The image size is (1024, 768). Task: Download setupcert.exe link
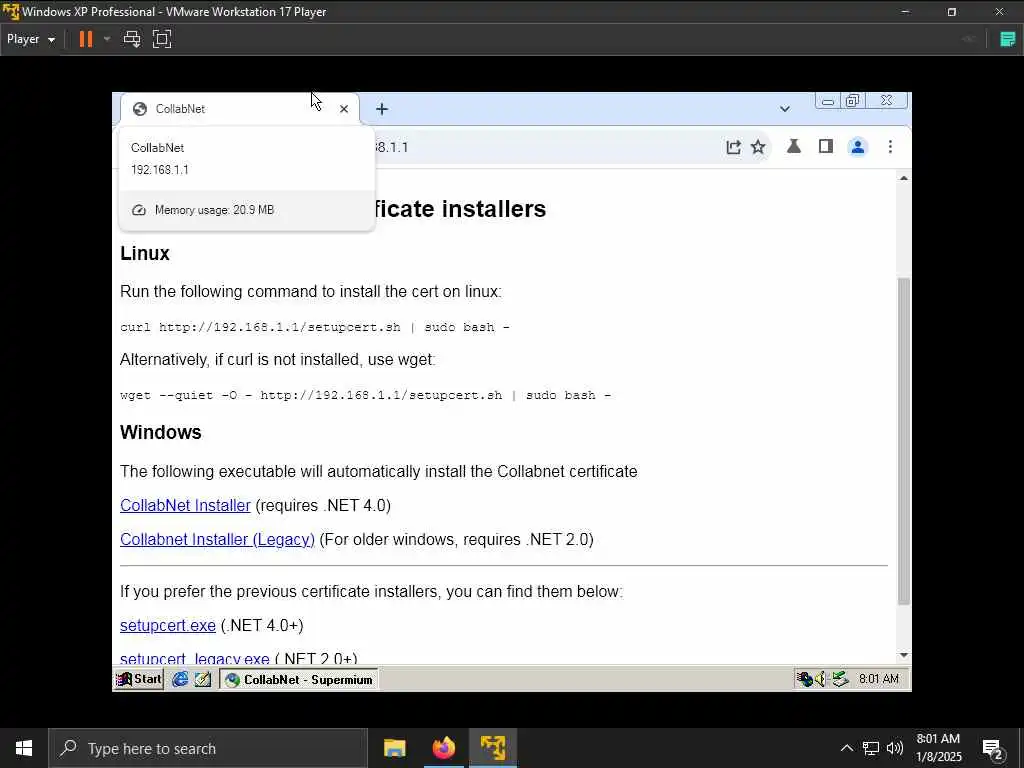click(x=168, y=626)
